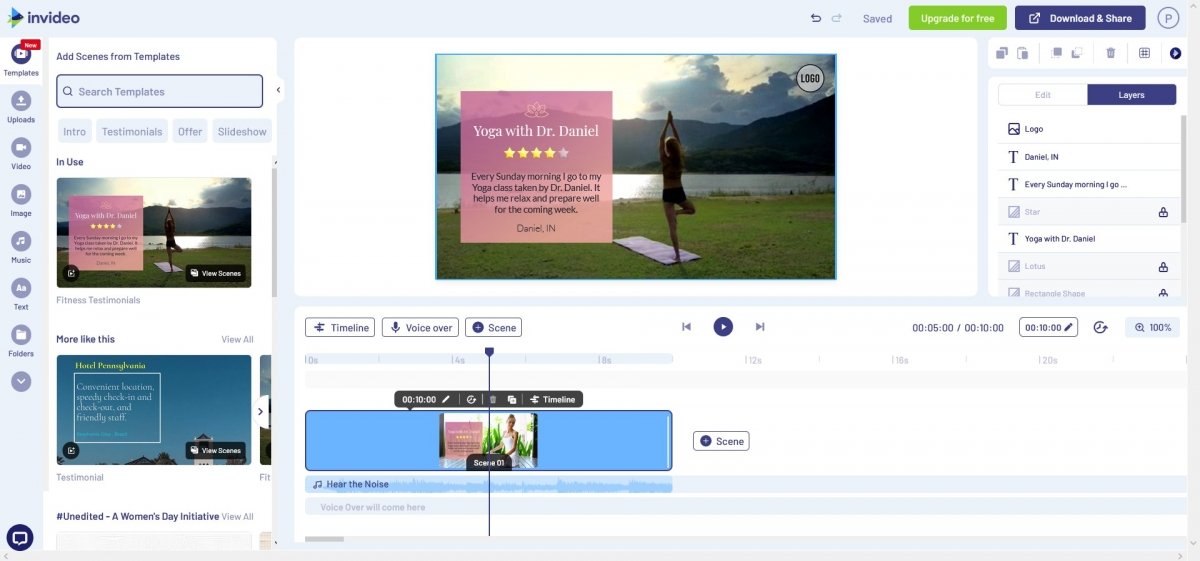Undo the last action
1200x561 pixels.
pos(815,18)
